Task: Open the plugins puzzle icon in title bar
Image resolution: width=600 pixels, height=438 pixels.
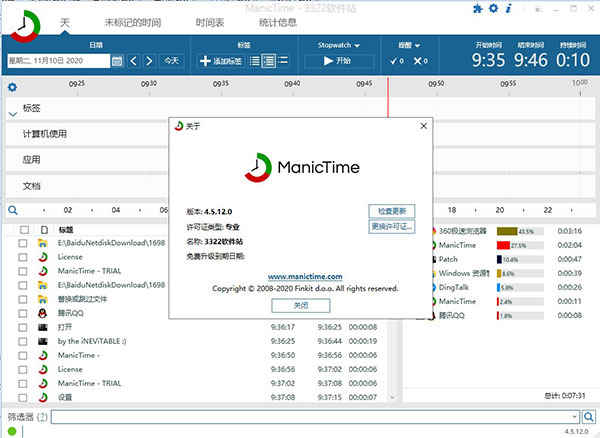Action: (478, 8)
